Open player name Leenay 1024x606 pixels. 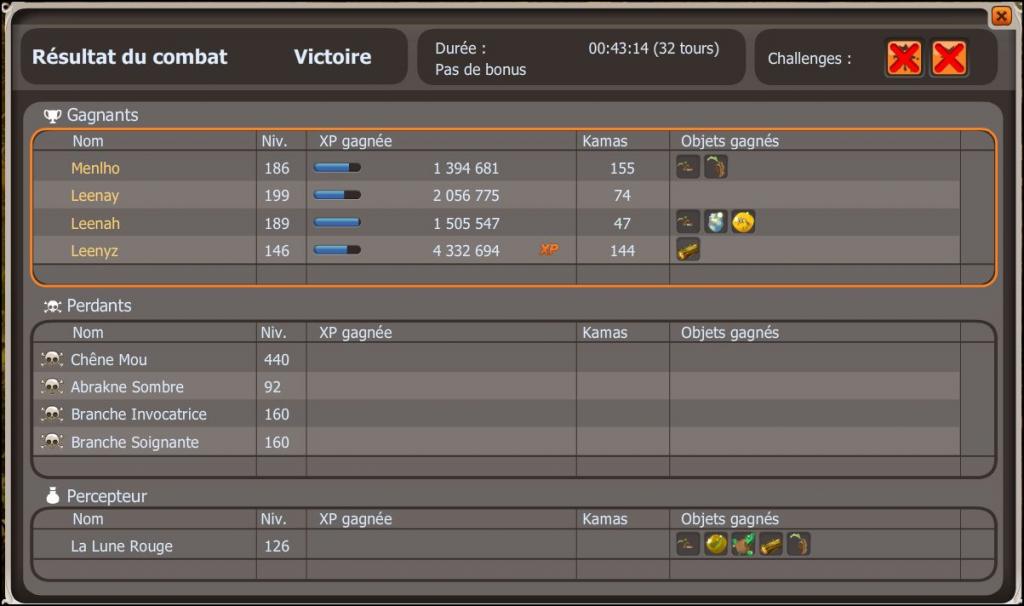point(95,196)
